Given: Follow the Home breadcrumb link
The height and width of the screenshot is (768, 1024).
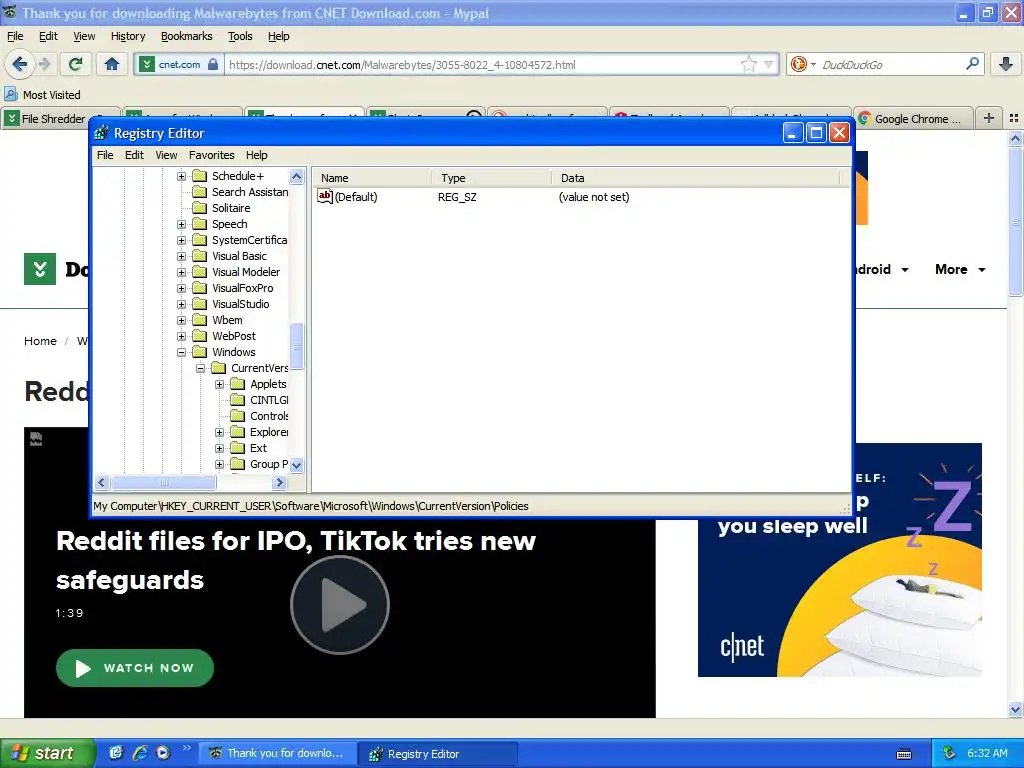Looking at the screenshot, I should pos(40,341).
